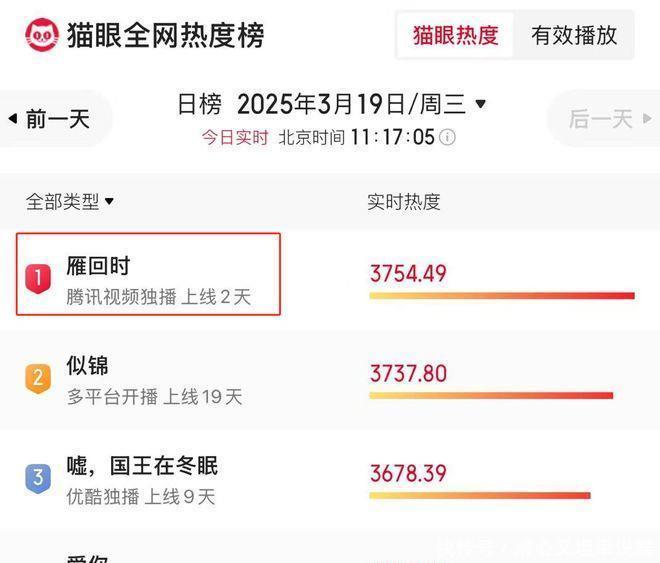Click the red rank 1 badge
660x563 pixels.
(x=38, y=277)
